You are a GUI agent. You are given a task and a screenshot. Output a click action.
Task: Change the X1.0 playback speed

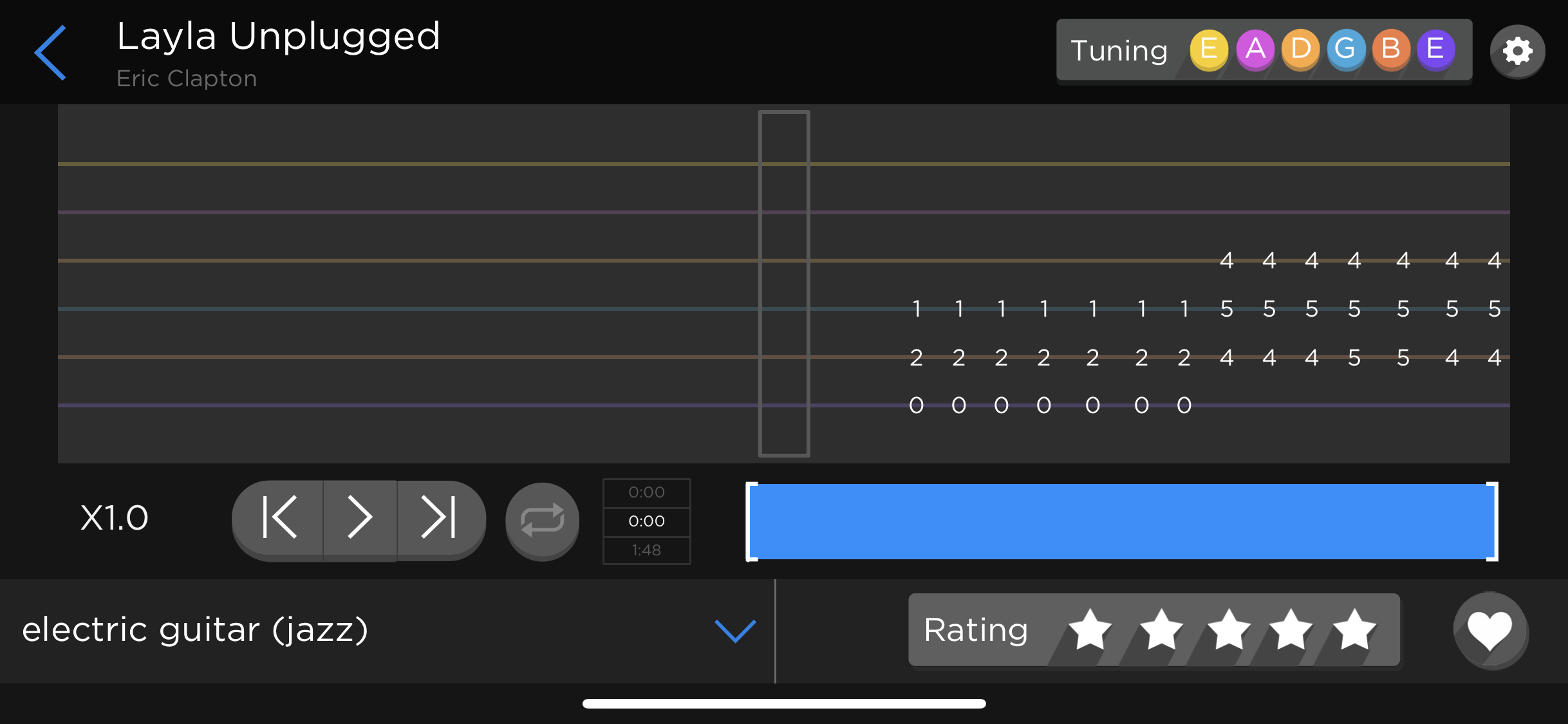coord(115,518)
